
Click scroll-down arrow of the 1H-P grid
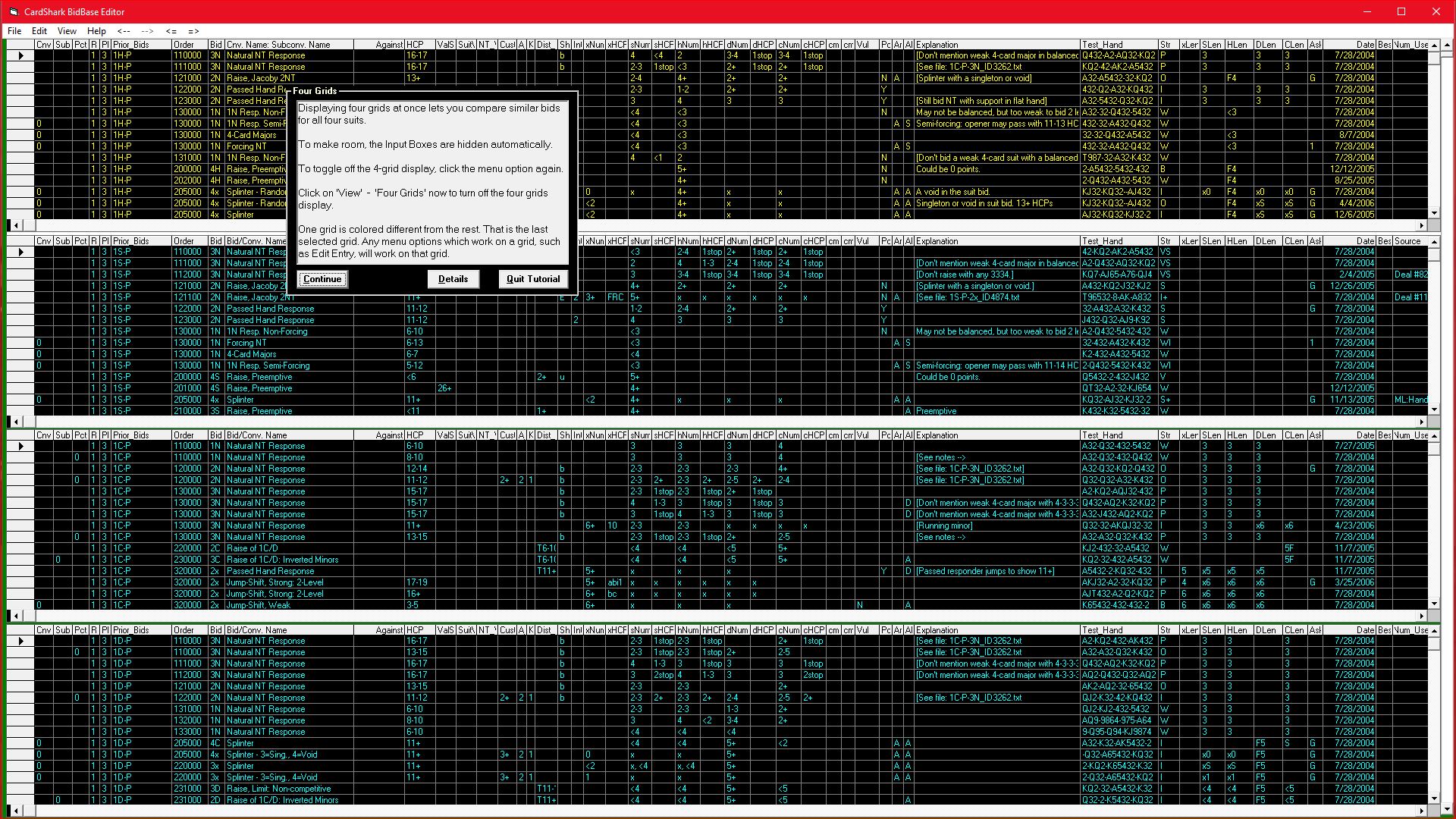tap(1434, 214)
